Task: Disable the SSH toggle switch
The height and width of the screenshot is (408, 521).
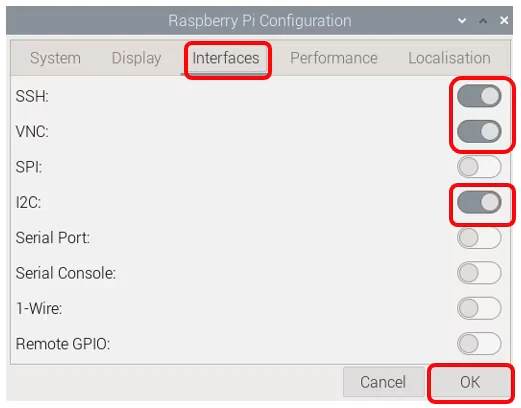Action: 479,96
